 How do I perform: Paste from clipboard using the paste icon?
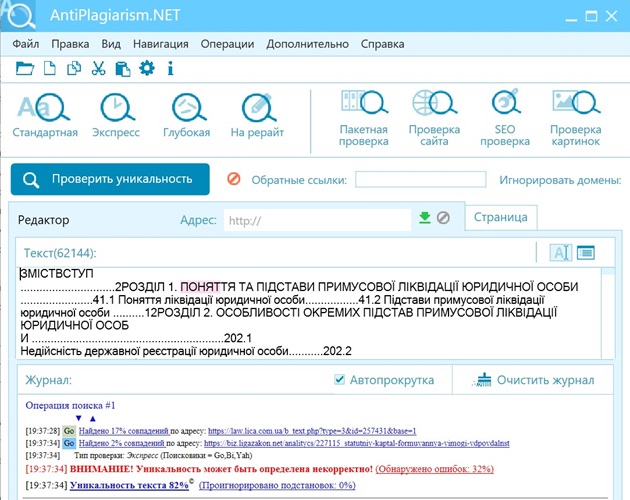(x=123, y=69)
